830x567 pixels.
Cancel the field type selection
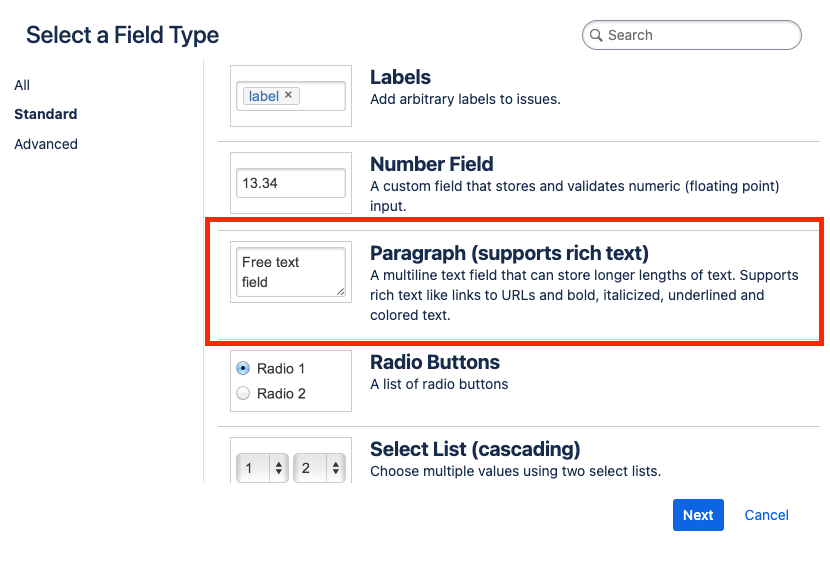[767, 515]
